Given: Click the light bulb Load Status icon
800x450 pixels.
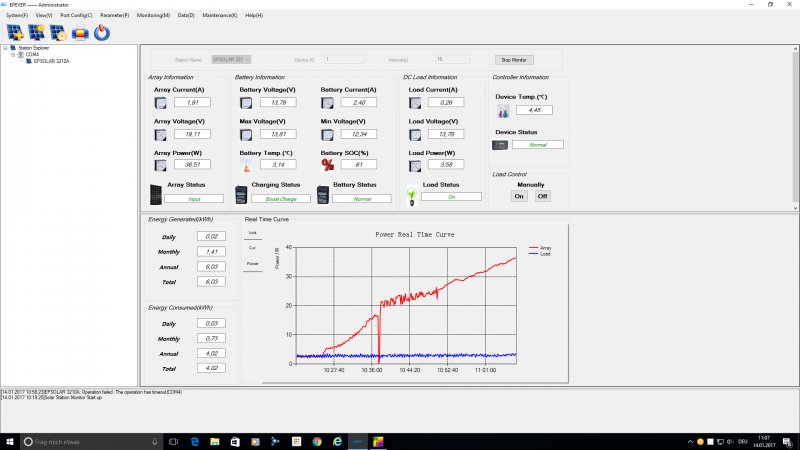Looking at the screenshot, I should (412, 196).
